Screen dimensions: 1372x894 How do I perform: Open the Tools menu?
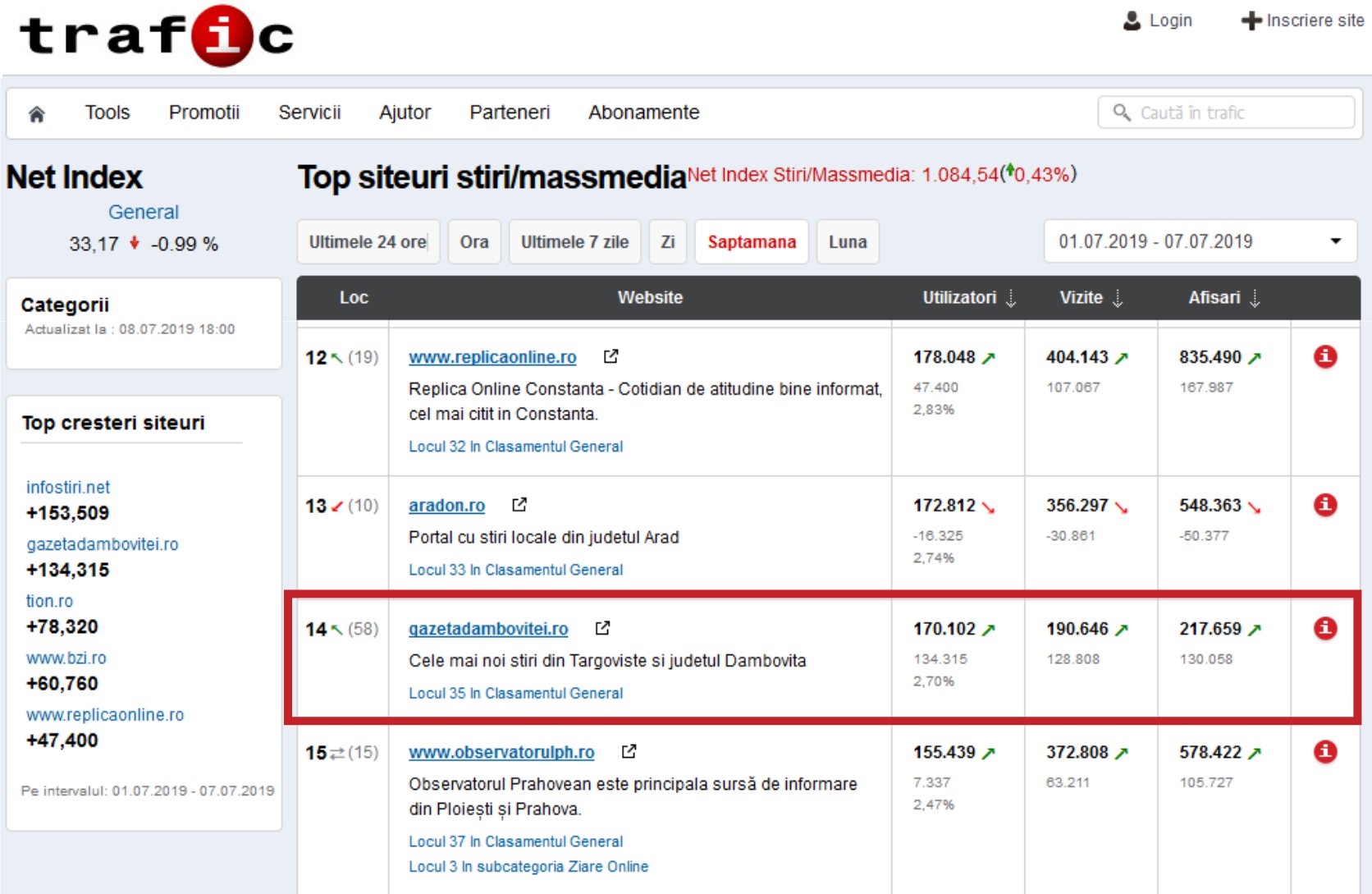107,112
